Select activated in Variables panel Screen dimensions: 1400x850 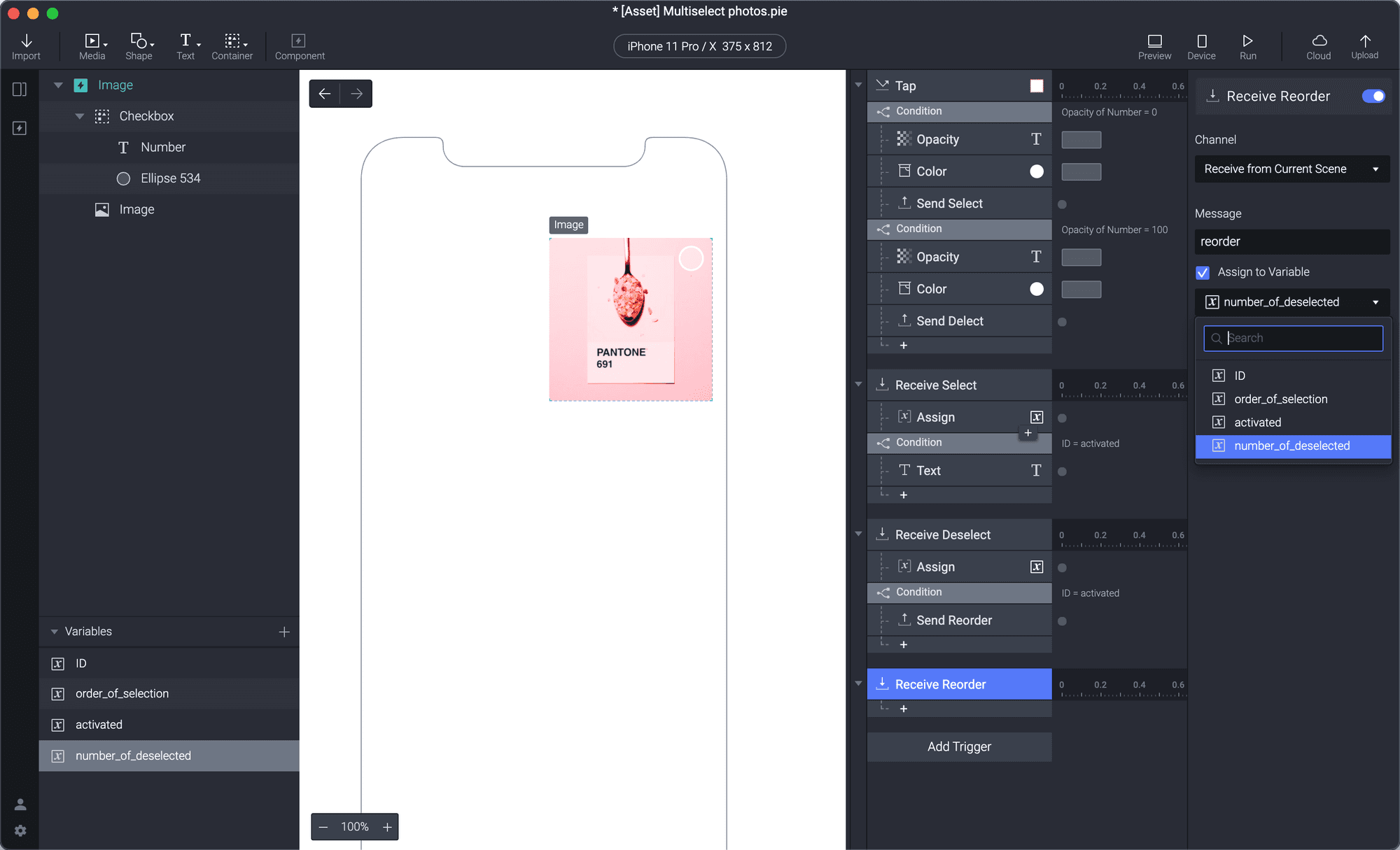point(169,725)
